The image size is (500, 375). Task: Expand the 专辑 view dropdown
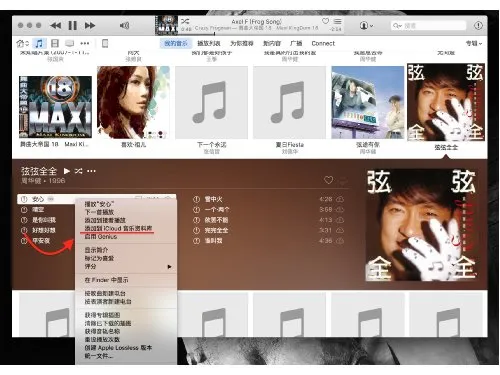click(474, 43)
